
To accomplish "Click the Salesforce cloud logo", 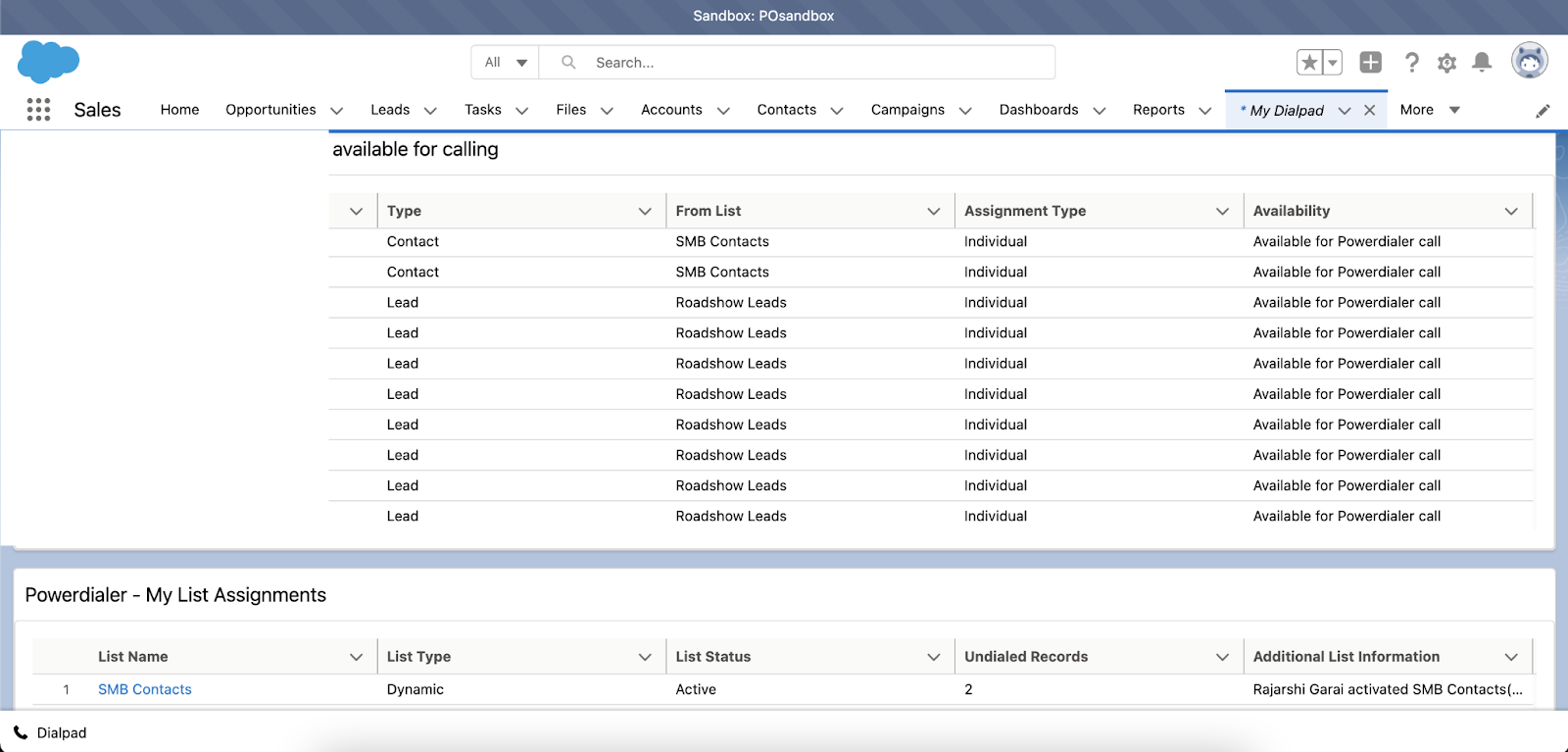I will tap(48, 62).
